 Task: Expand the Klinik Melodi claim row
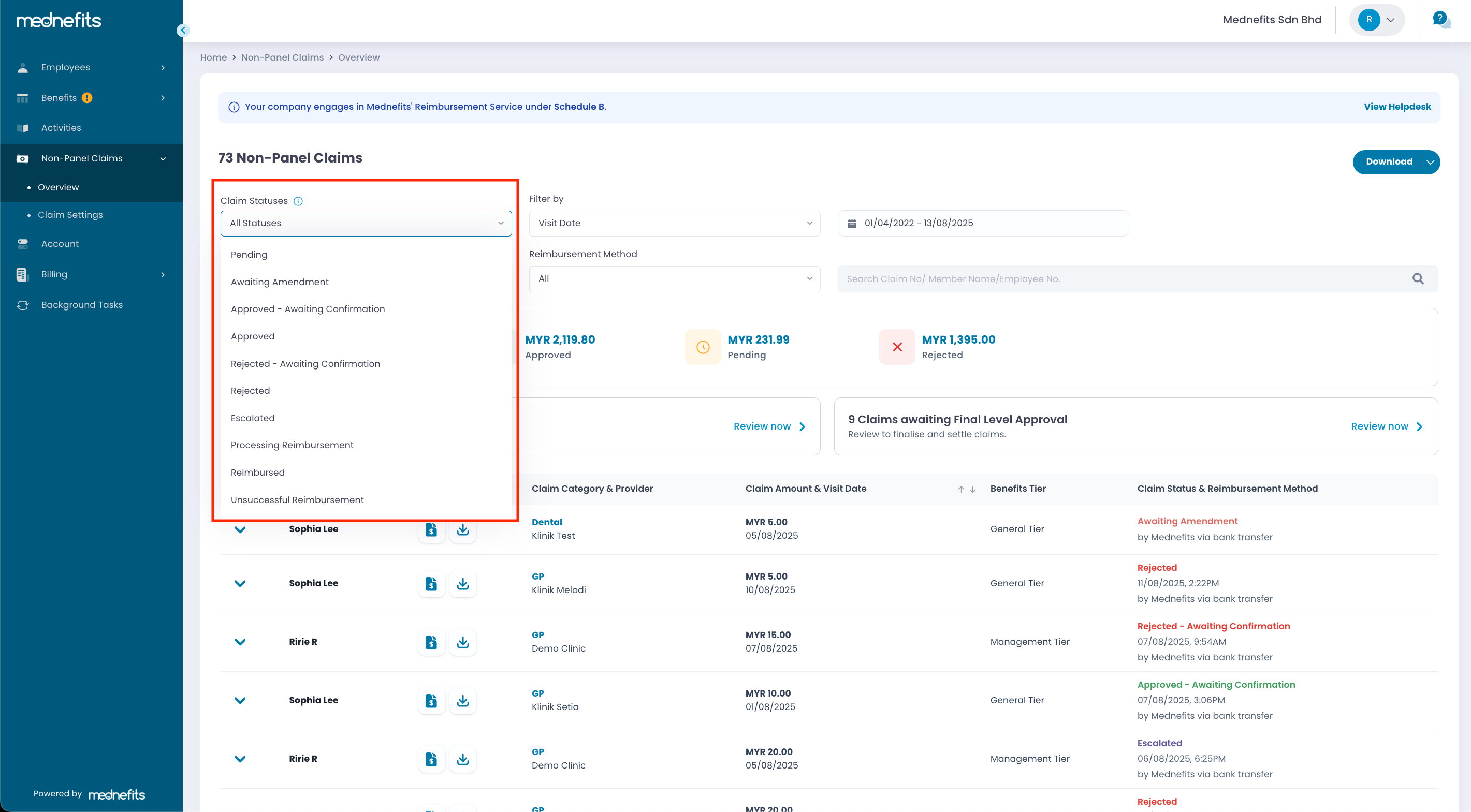240,583
